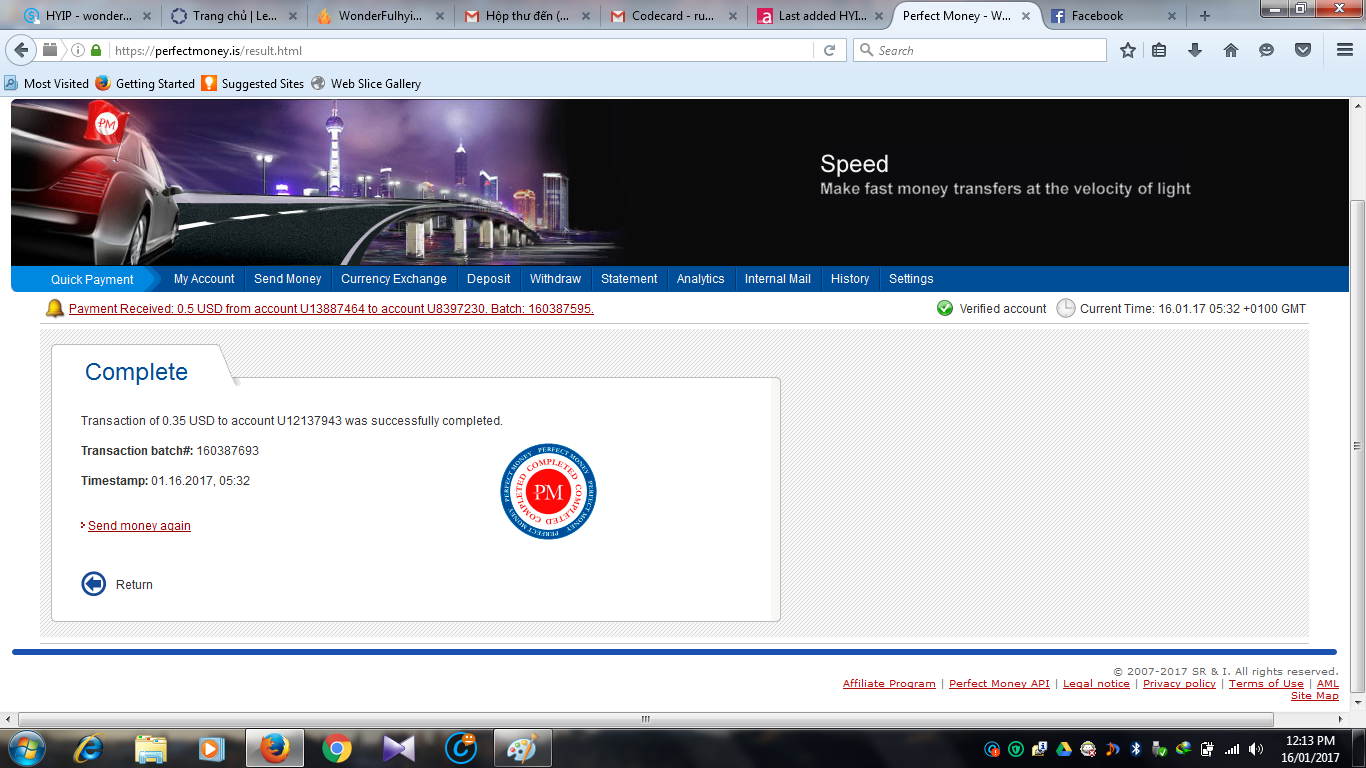Open the Analytics menu item

tap(700, 279)
